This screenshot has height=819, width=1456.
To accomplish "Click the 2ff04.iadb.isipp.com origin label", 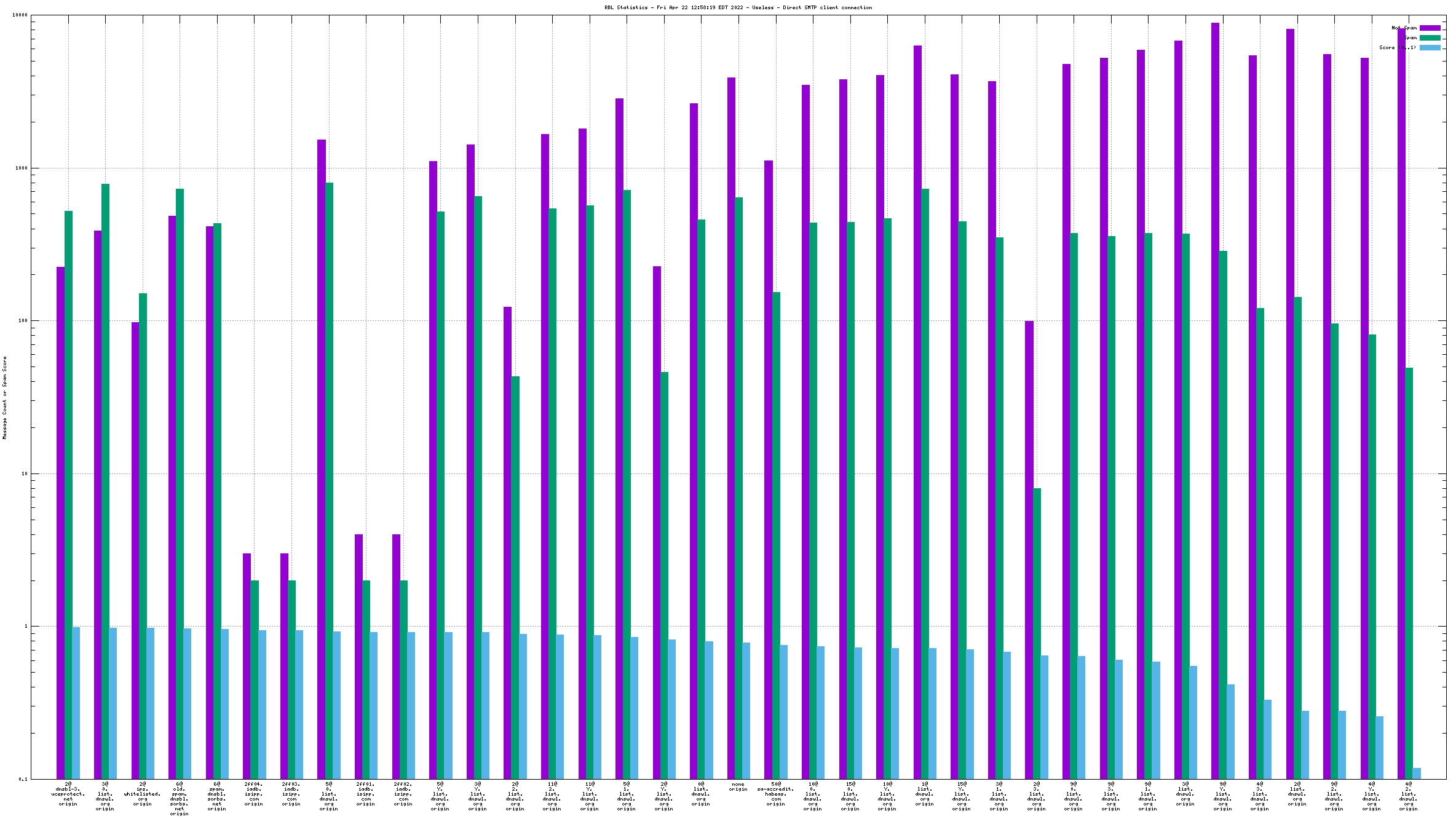I will pyautogui.click(x=254, y=794).
